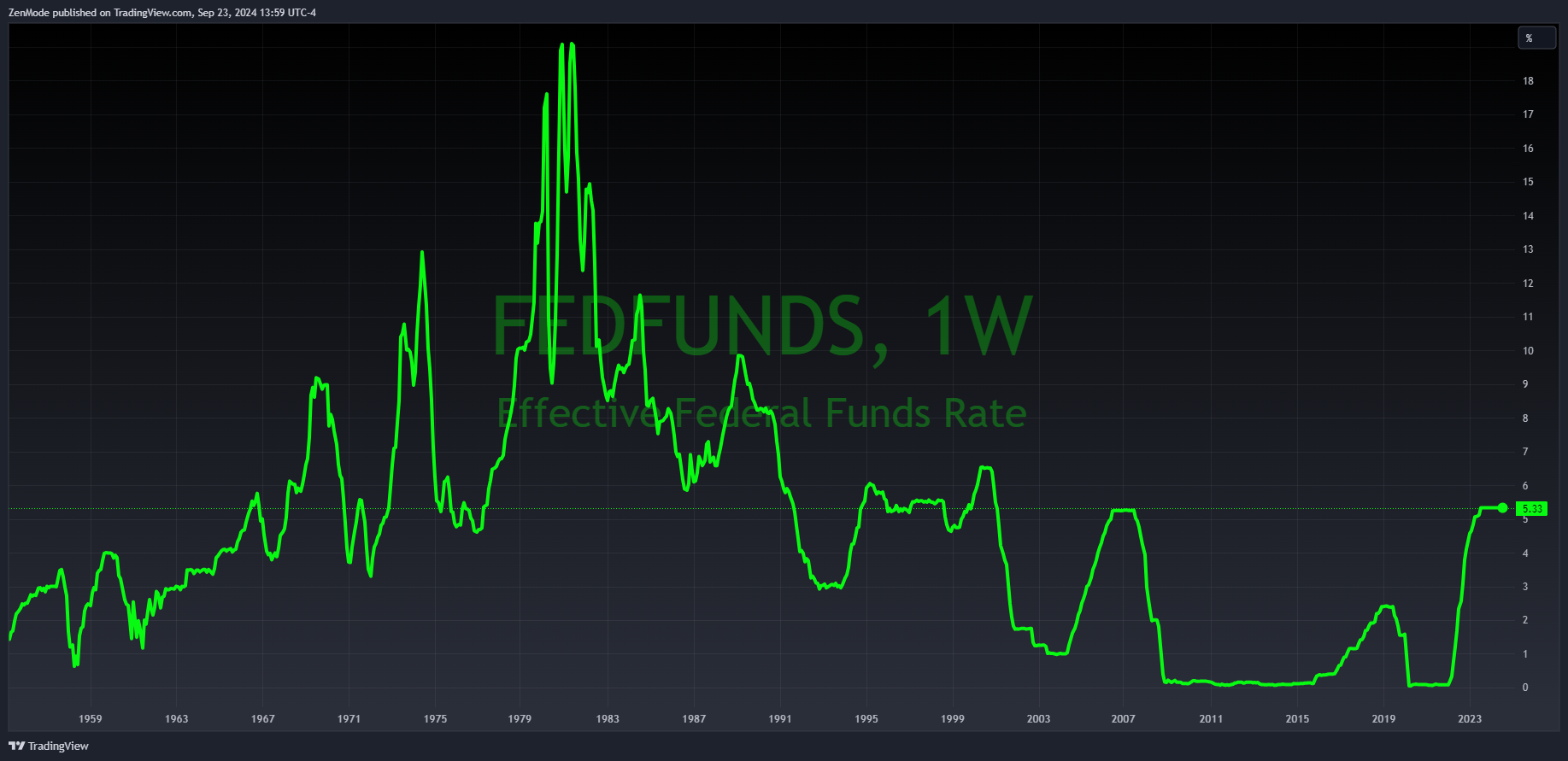Select the 2015 label on time axis
This screenshot has height=761, width=1568.
(1297, 719)
